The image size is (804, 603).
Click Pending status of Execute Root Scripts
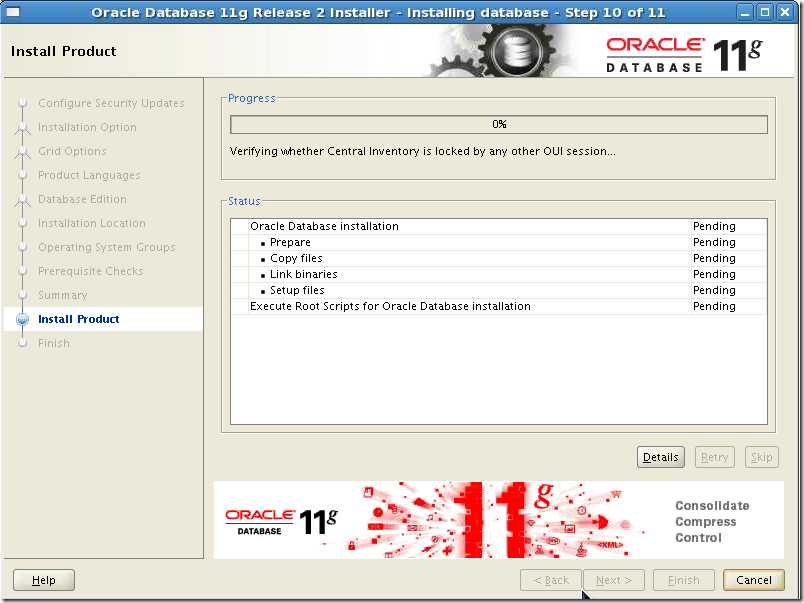(714, 306)
